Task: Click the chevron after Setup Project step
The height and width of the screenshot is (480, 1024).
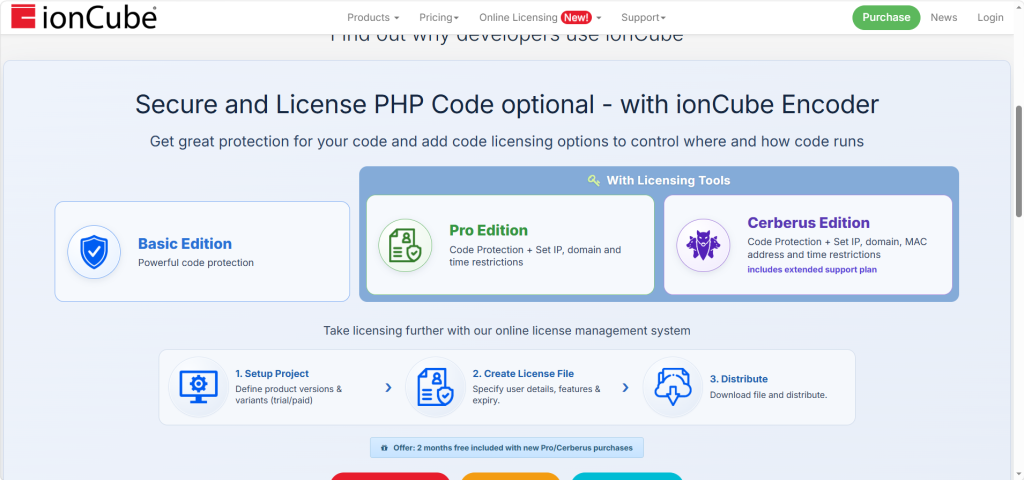Action: (388, 388)
